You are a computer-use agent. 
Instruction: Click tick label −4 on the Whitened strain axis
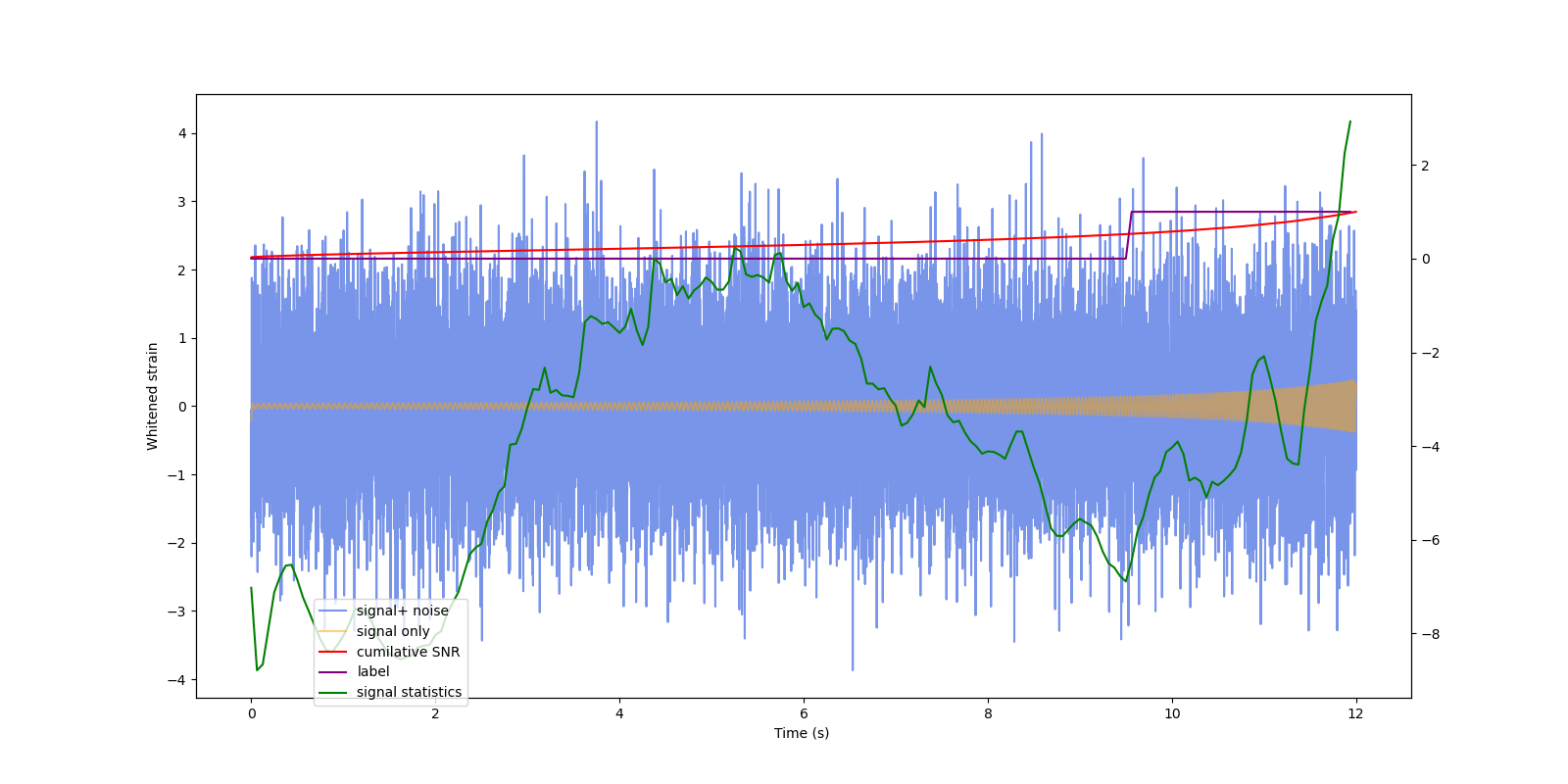coord(177,680)
